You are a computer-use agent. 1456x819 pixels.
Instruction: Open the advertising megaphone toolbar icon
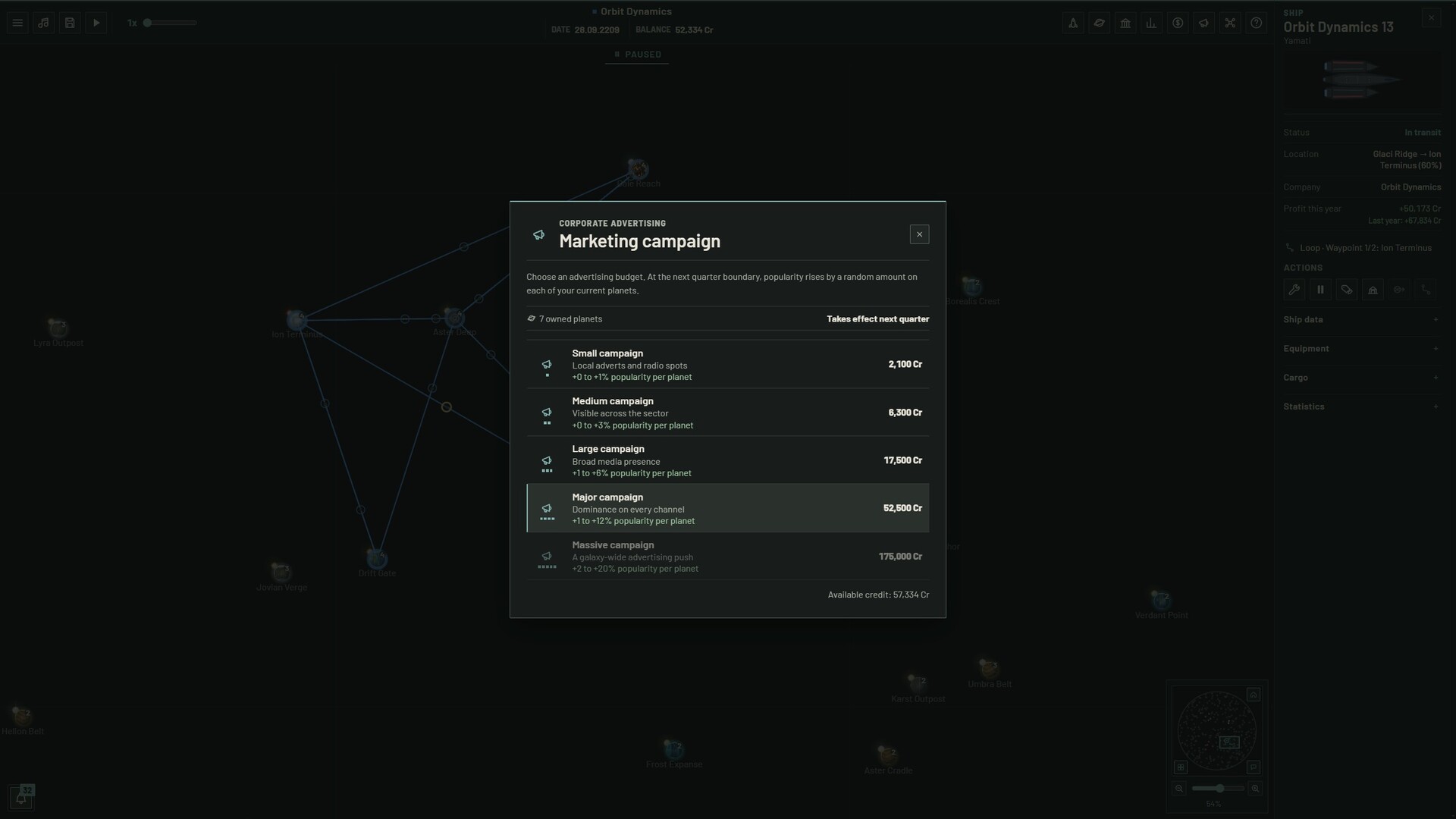point(1203,23)
